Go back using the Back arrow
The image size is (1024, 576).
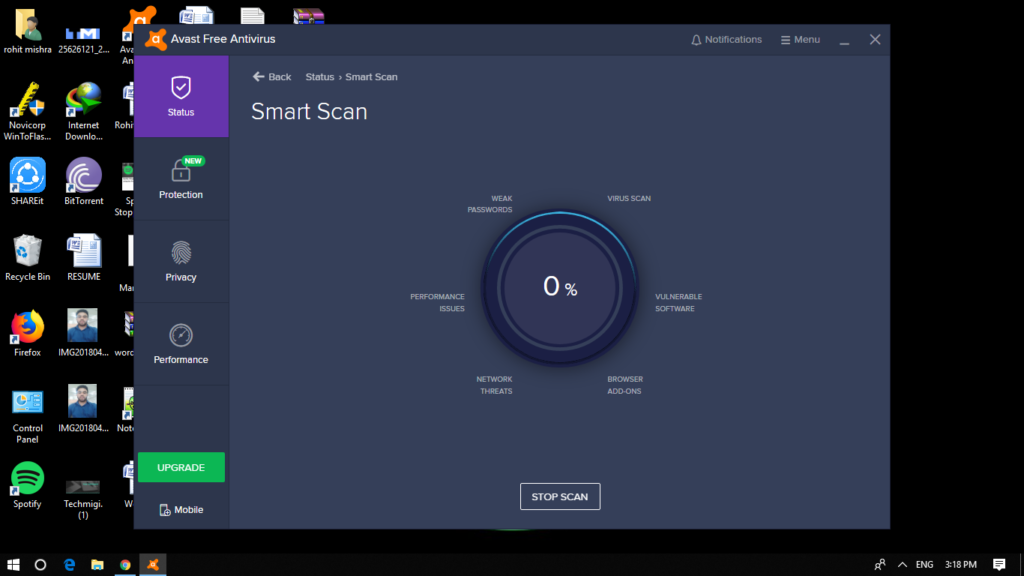(x=272, y=77)
